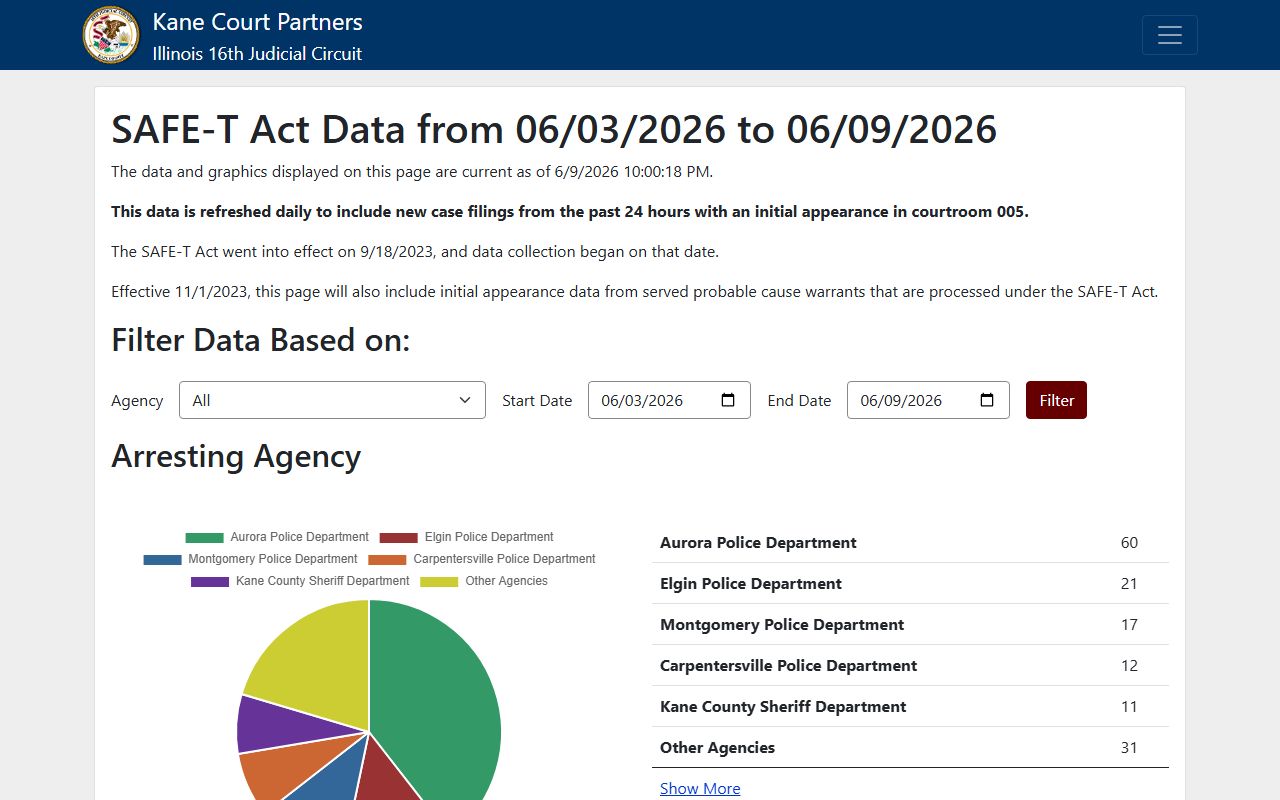Viewport: 1280px width, 800px height.
Task: Click the Kane Court Partners title link
Action: [257, 22]
